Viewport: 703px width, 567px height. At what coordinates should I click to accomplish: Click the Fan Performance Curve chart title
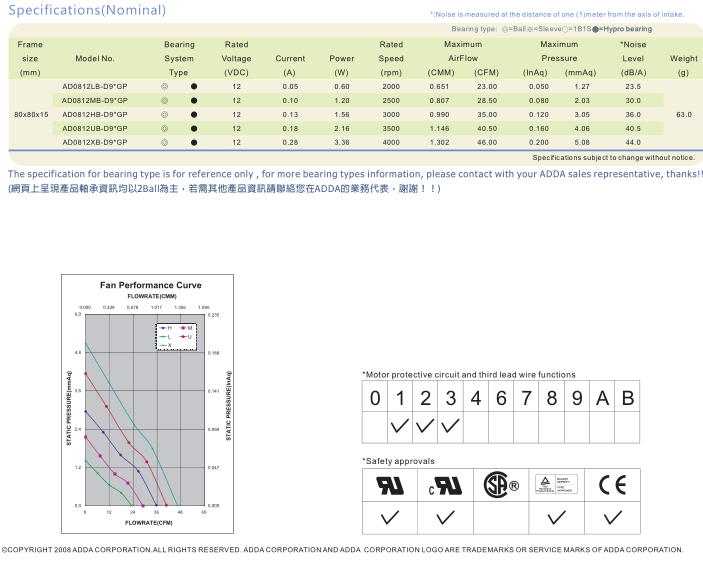(151, 285)
